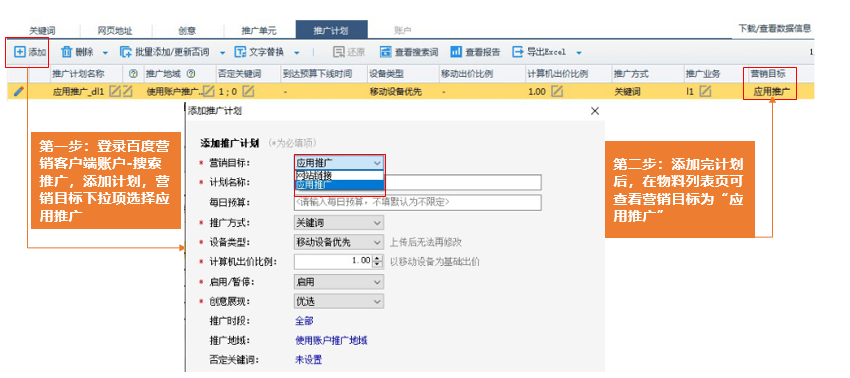Viewport: 850px width, 378px height.
Task: Click 推广业务 column header
Action: [x=703, y=73]
